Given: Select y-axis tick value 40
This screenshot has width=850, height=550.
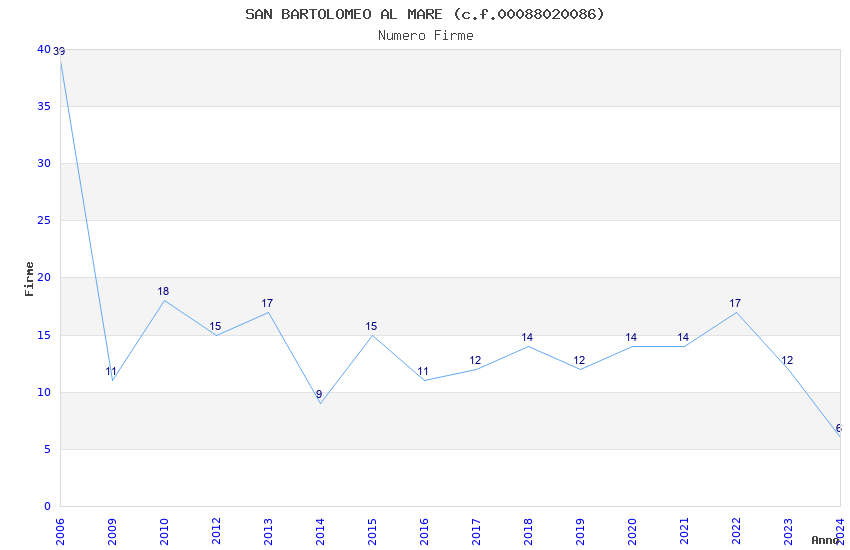Looking at the screenshot, I should tap(43, 49).
